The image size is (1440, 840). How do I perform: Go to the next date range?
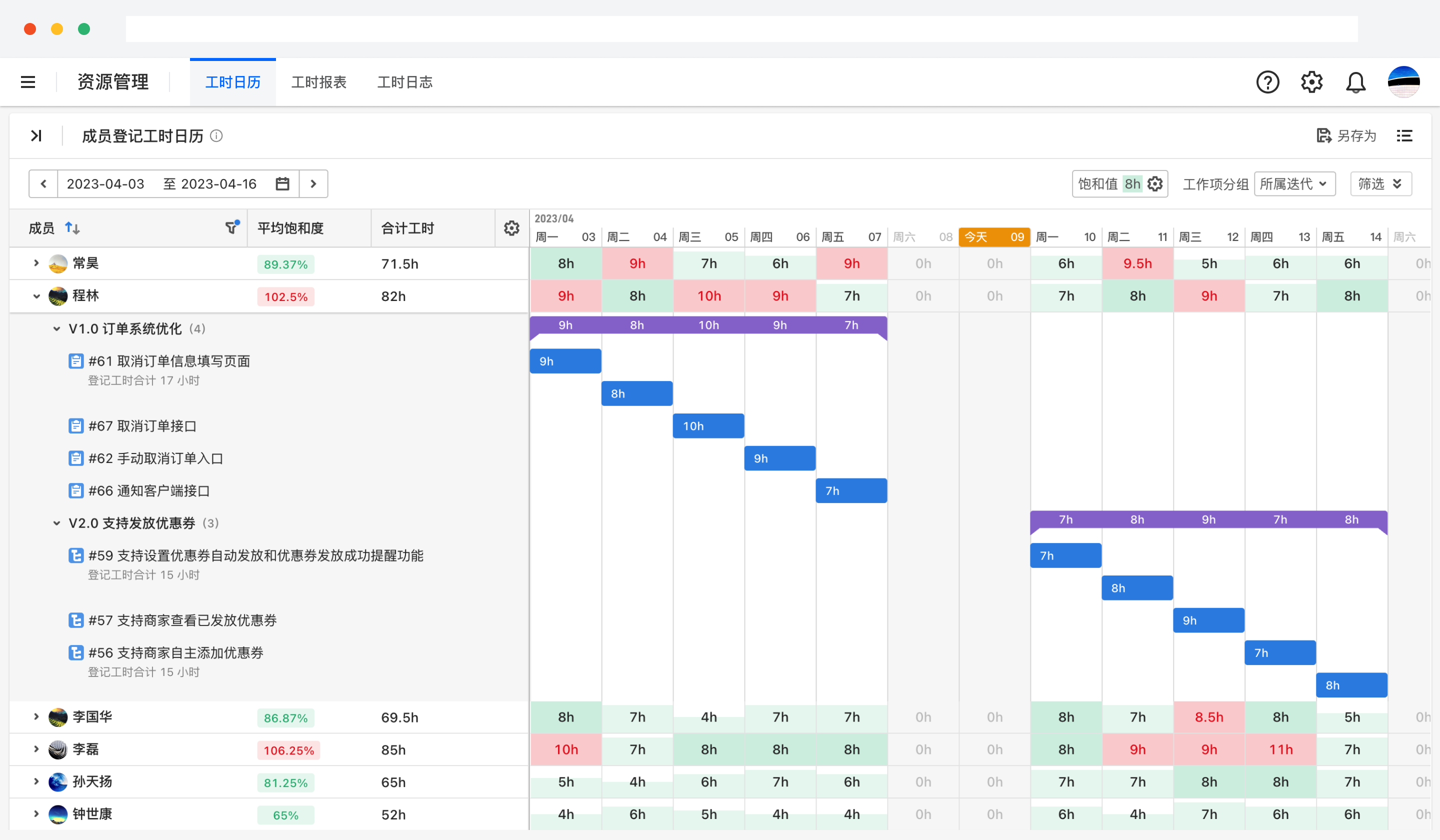(x=313, y=184)
